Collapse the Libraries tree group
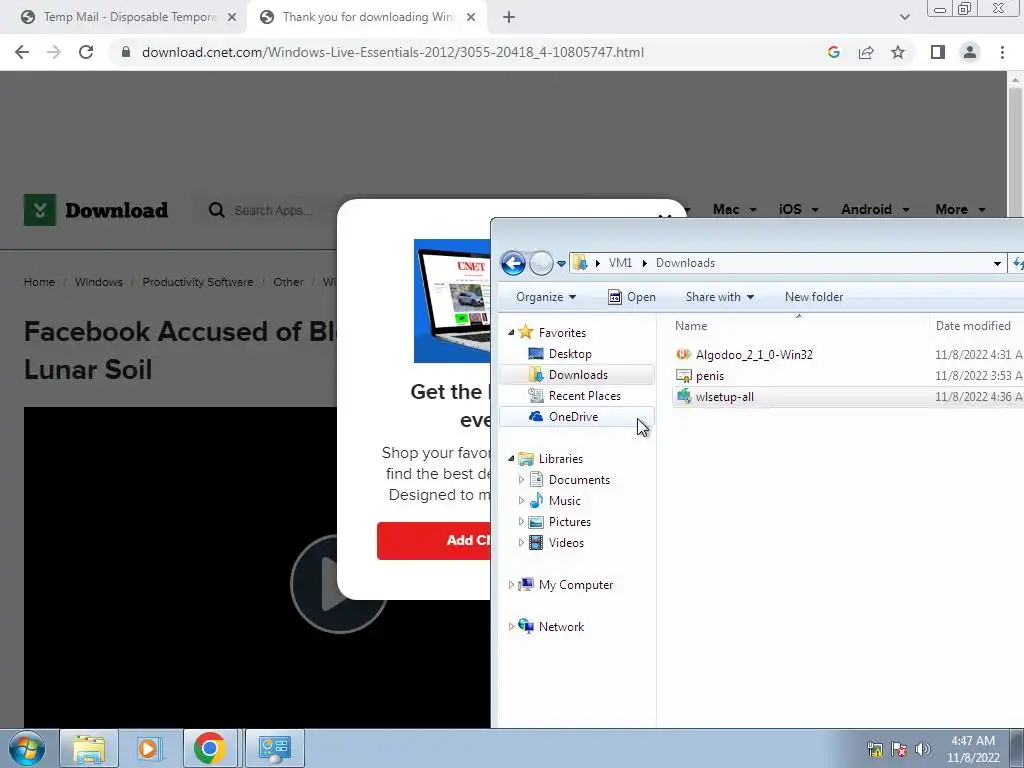 511,458
